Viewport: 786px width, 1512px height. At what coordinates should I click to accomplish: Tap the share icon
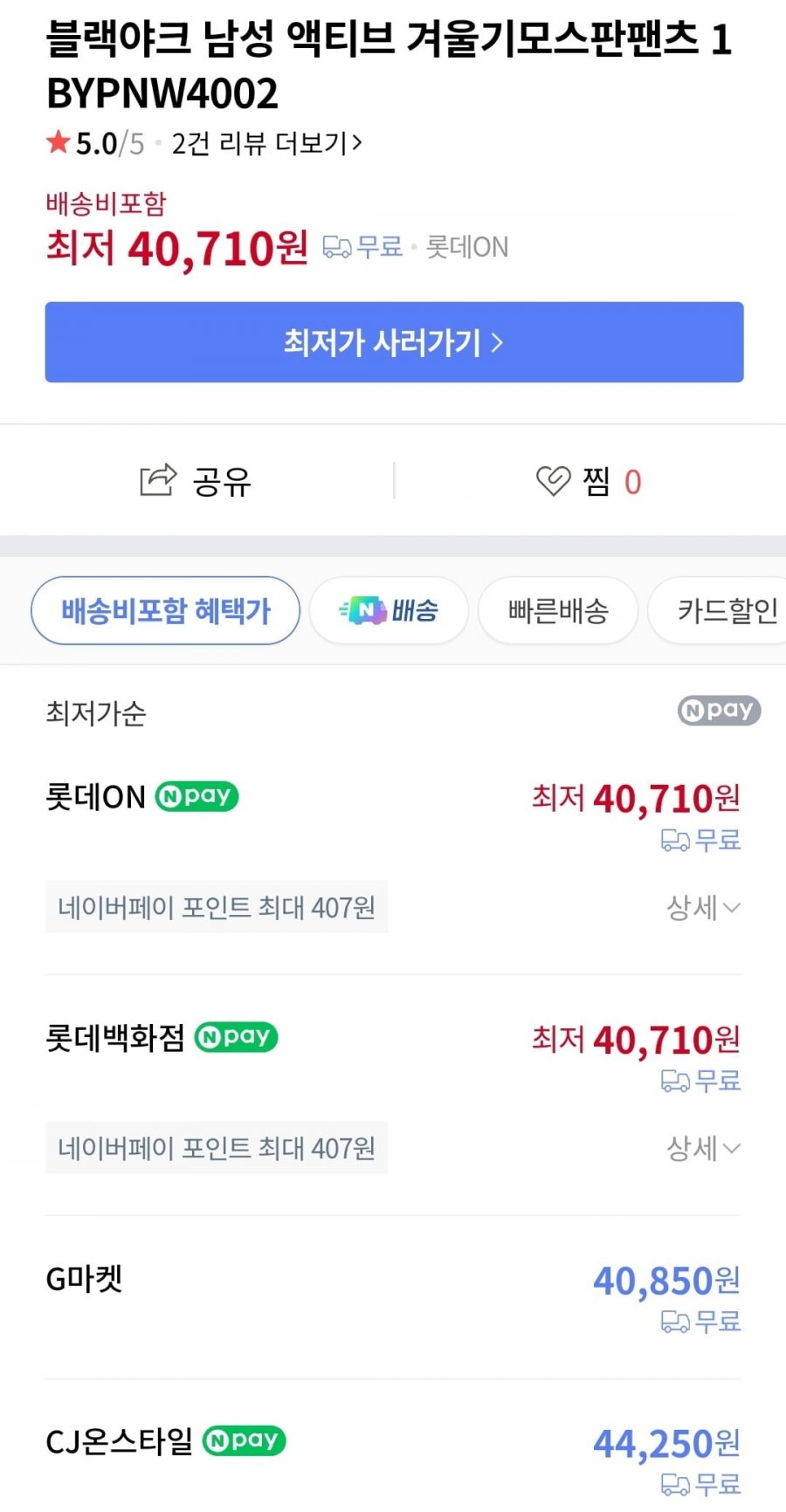click(x=158, y=480)
